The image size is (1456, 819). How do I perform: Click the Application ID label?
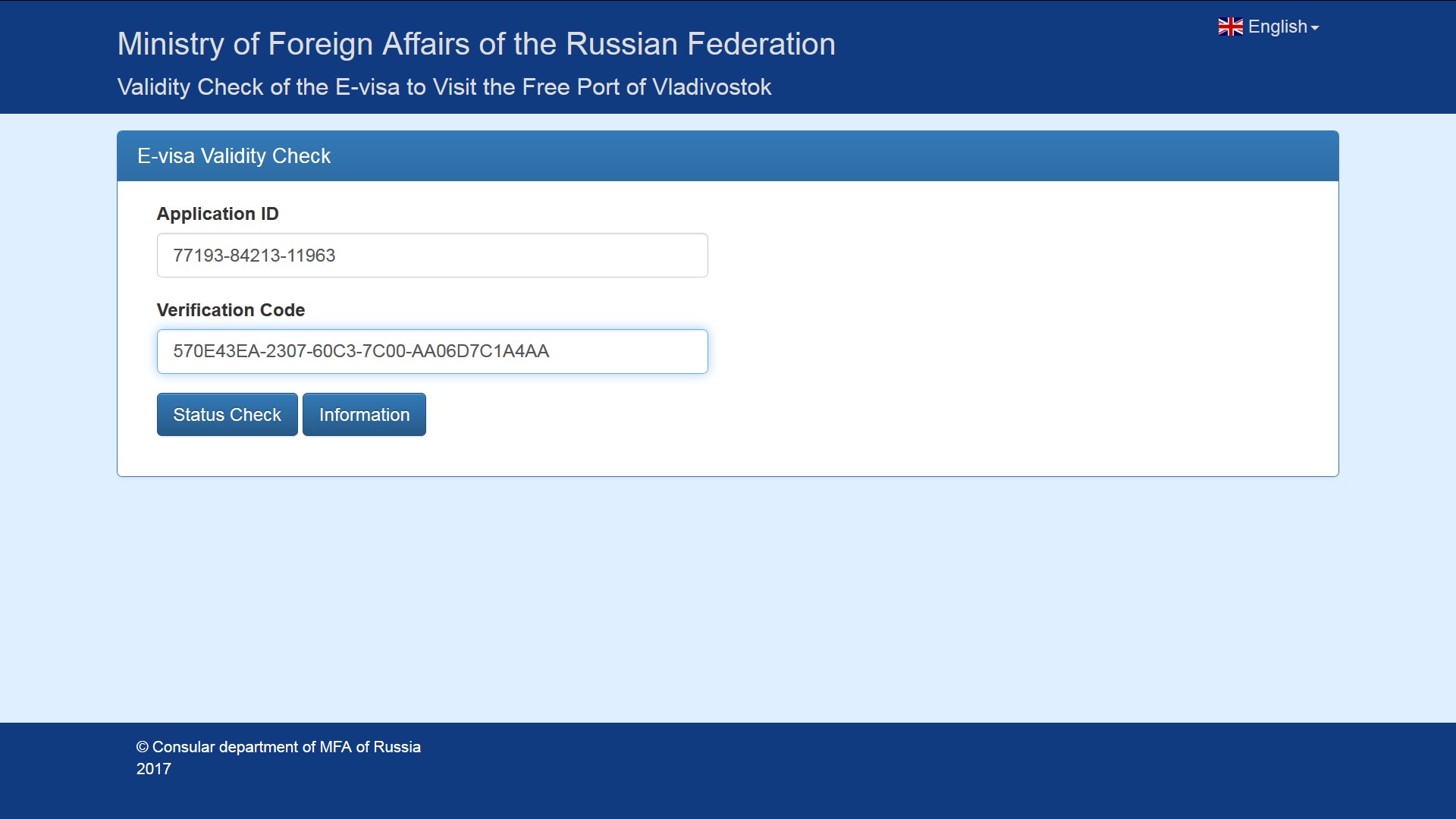click(218, 214)
